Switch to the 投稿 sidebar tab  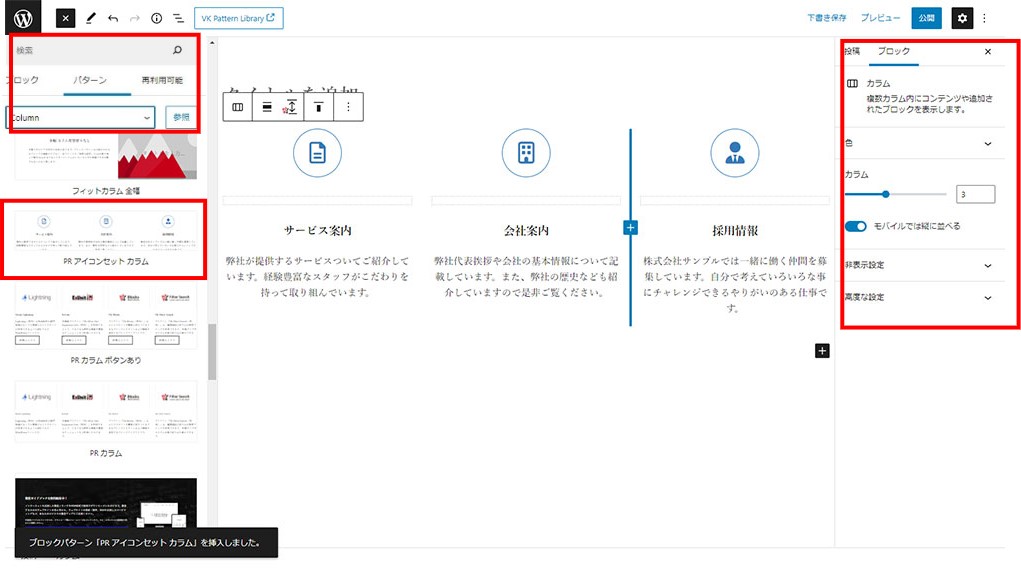[x=852, y=51]
